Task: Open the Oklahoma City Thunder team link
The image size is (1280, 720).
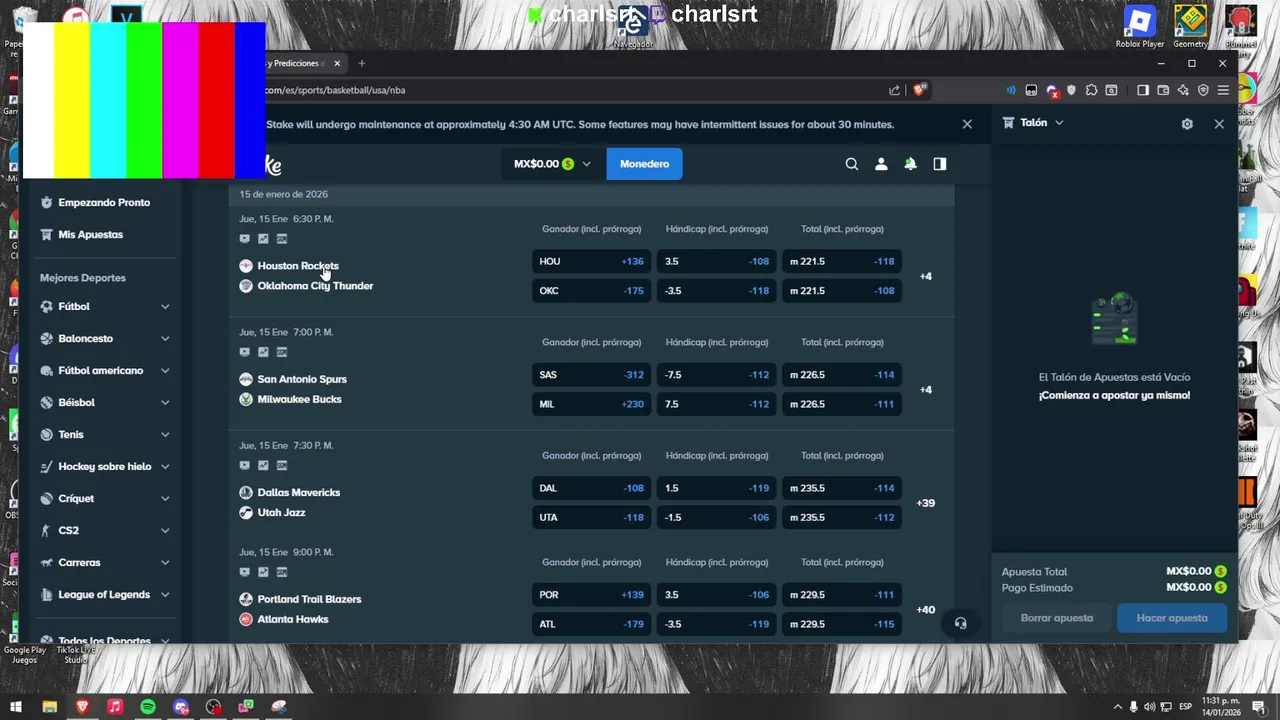Action: pos(315,286)
